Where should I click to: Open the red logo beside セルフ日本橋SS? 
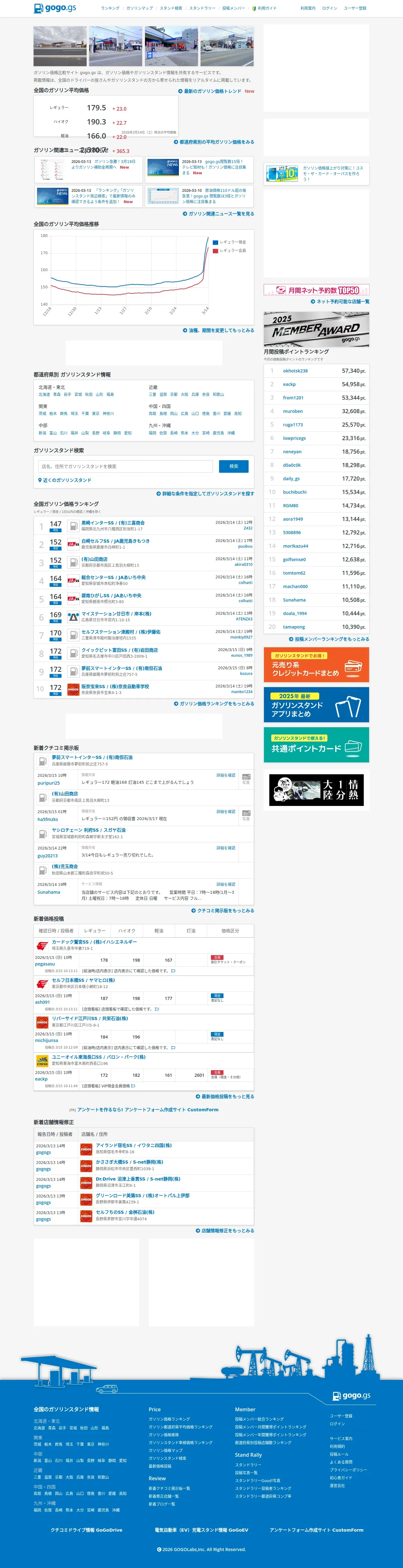point(42,984)
